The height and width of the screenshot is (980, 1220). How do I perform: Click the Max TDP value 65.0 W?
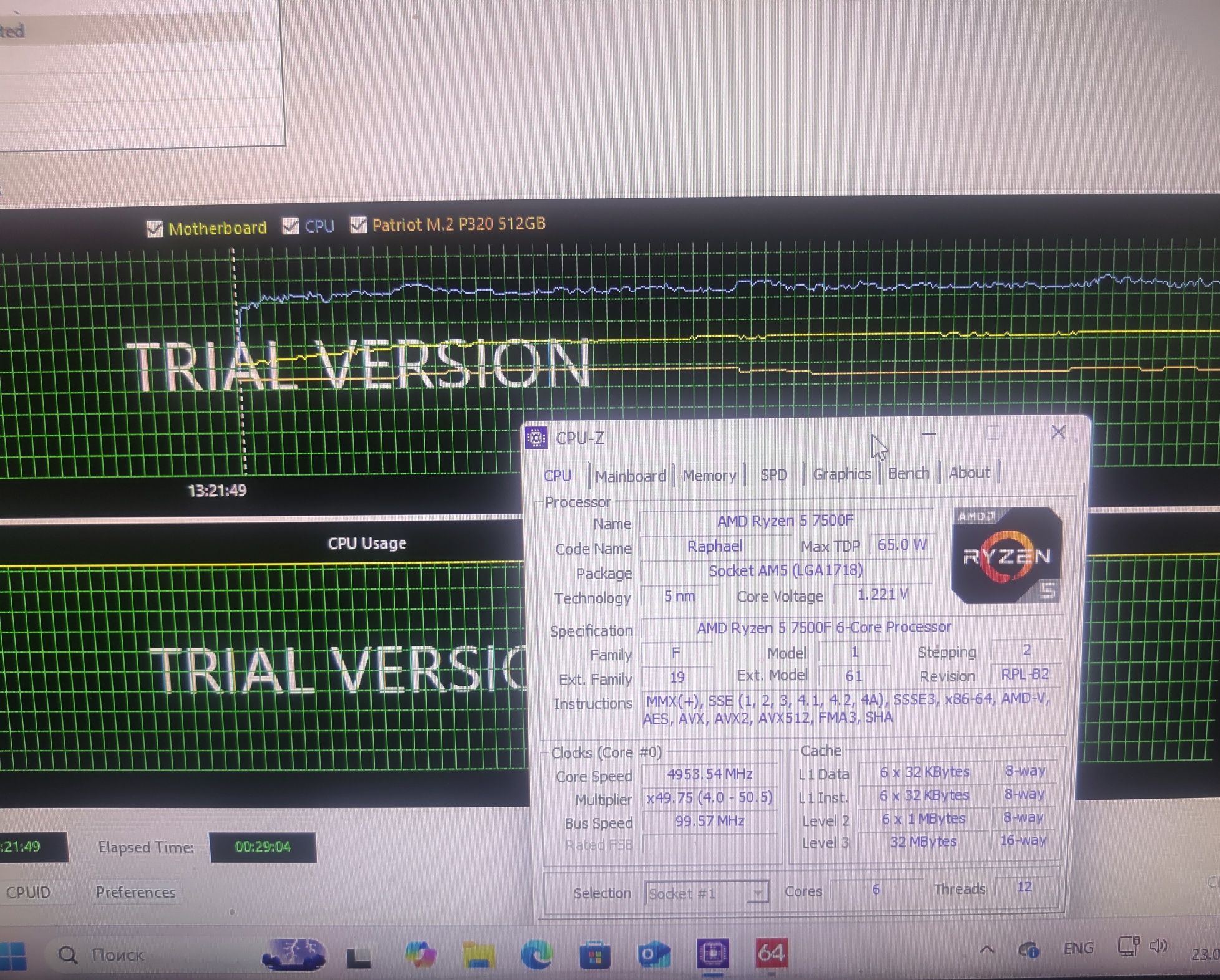(x=901, y=544)
